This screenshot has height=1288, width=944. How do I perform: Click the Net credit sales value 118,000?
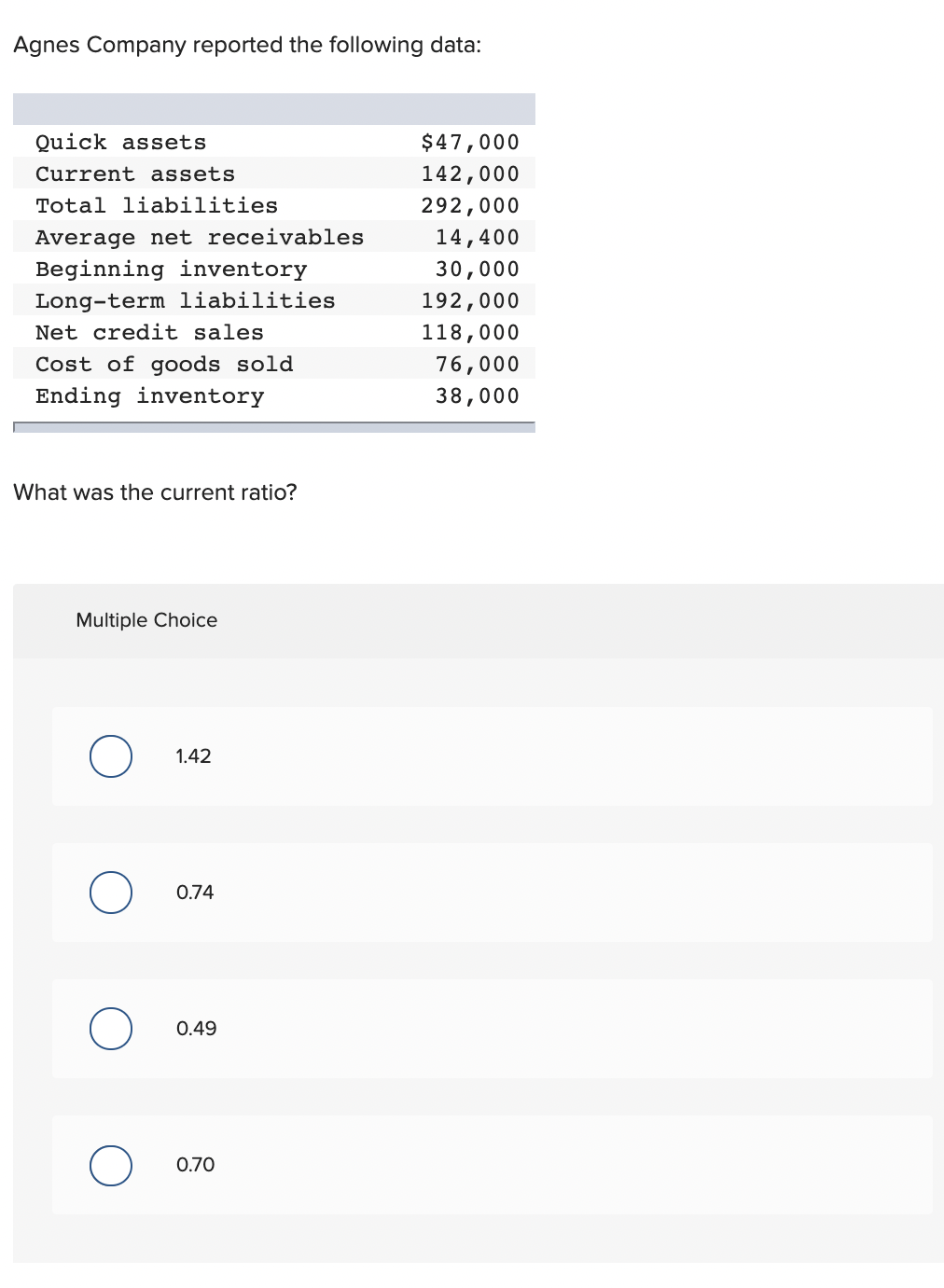(470, 332)
